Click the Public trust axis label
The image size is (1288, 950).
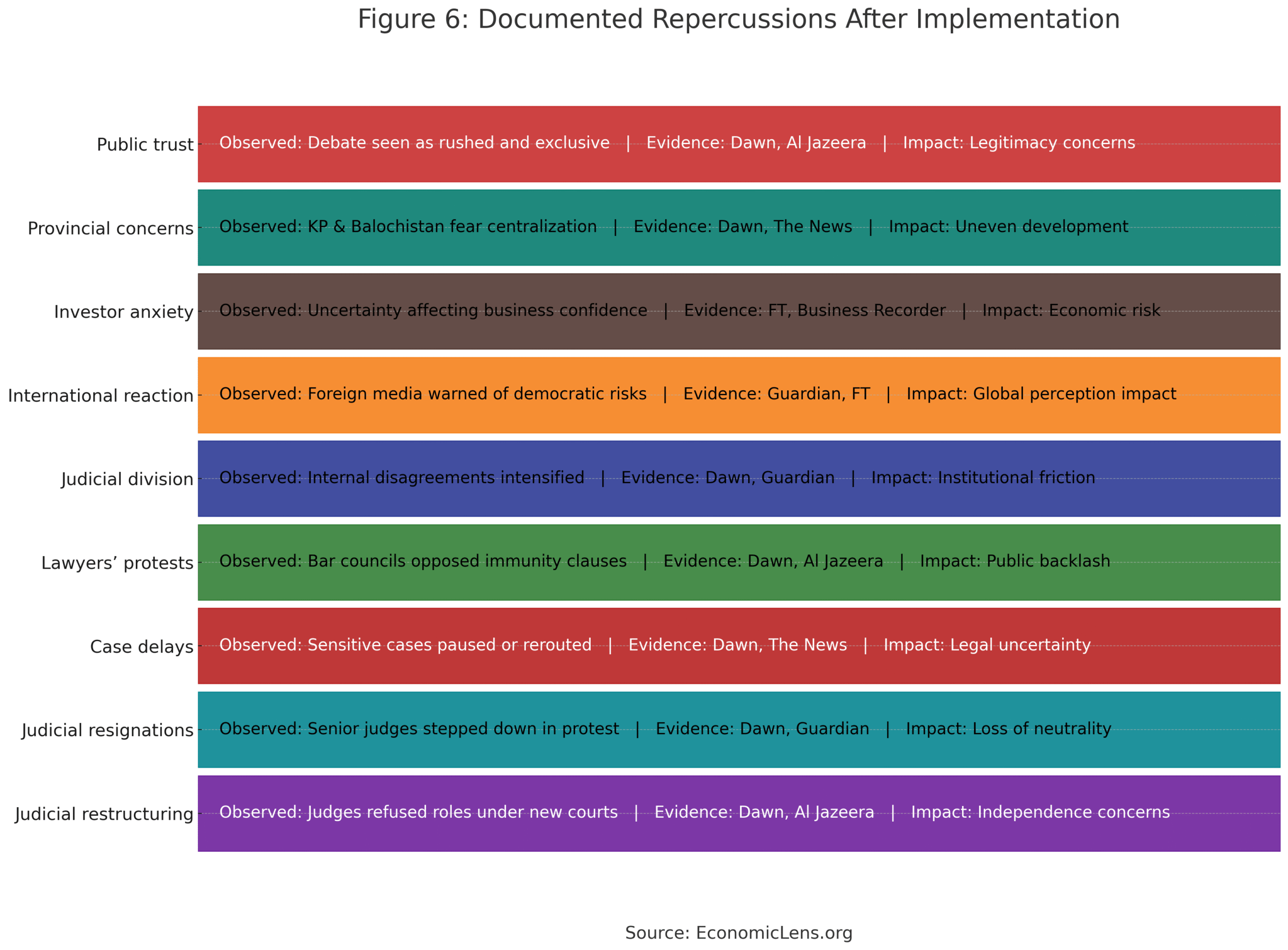pos(145,144)
